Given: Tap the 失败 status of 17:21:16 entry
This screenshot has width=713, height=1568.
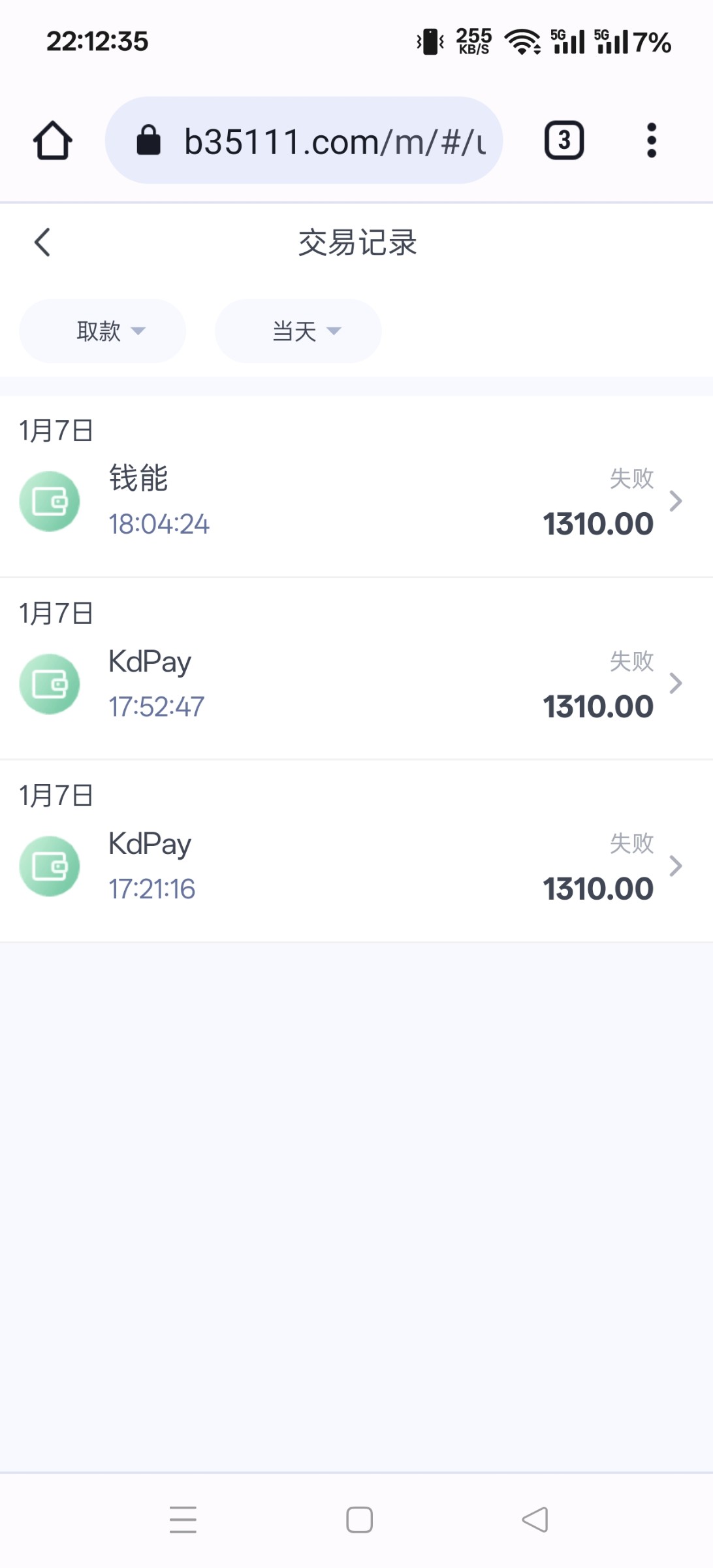Looking at the screenshot, I should 631,843.
